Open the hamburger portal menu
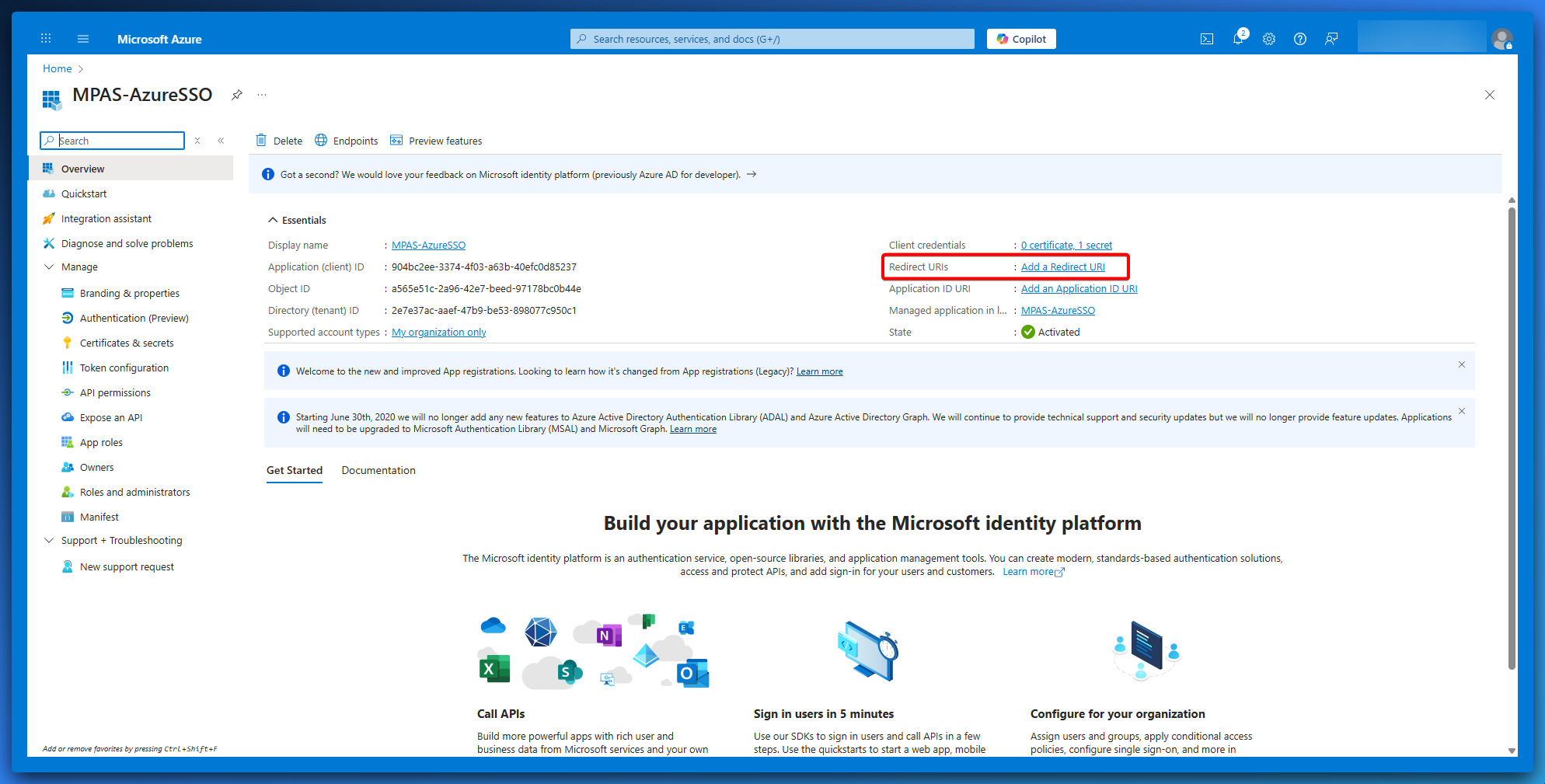Screen dimensions: 1545x784 (83, 39)
